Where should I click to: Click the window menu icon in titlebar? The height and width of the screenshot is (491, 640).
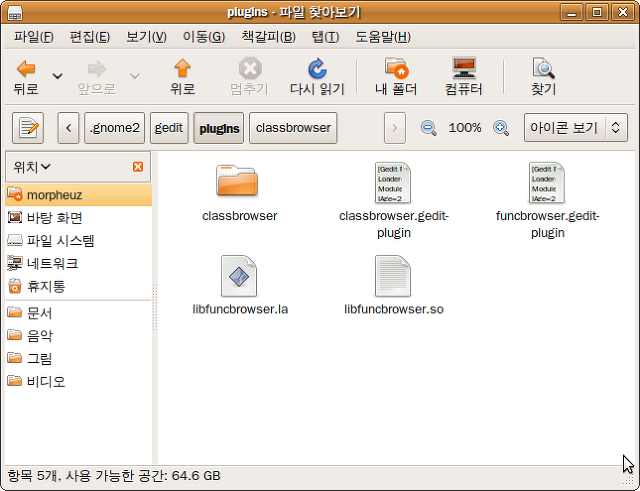coord(15,13)
